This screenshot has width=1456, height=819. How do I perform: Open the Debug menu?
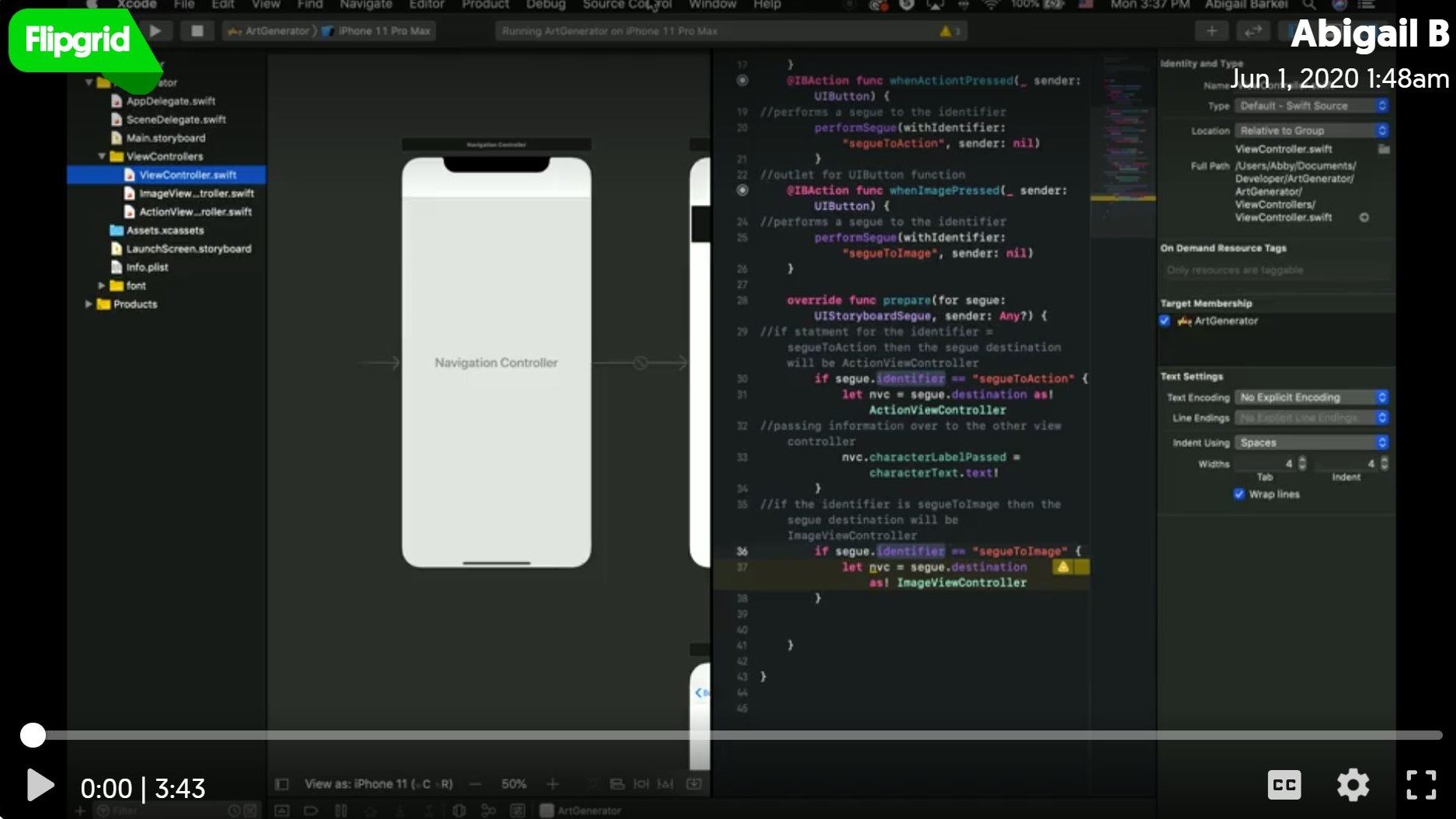546,5
